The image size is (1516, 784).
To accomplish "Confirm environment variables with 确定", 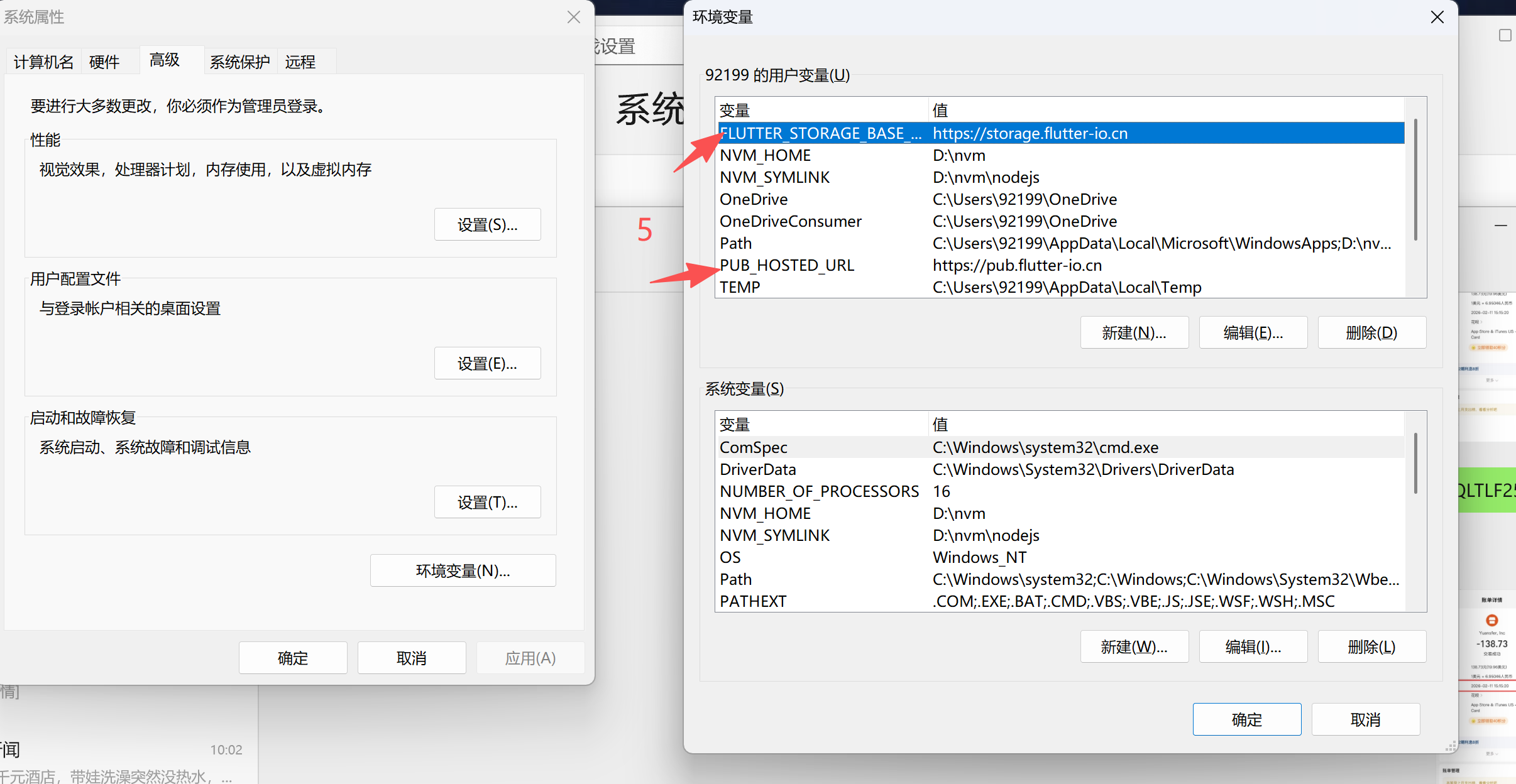I will (1246, 719).
